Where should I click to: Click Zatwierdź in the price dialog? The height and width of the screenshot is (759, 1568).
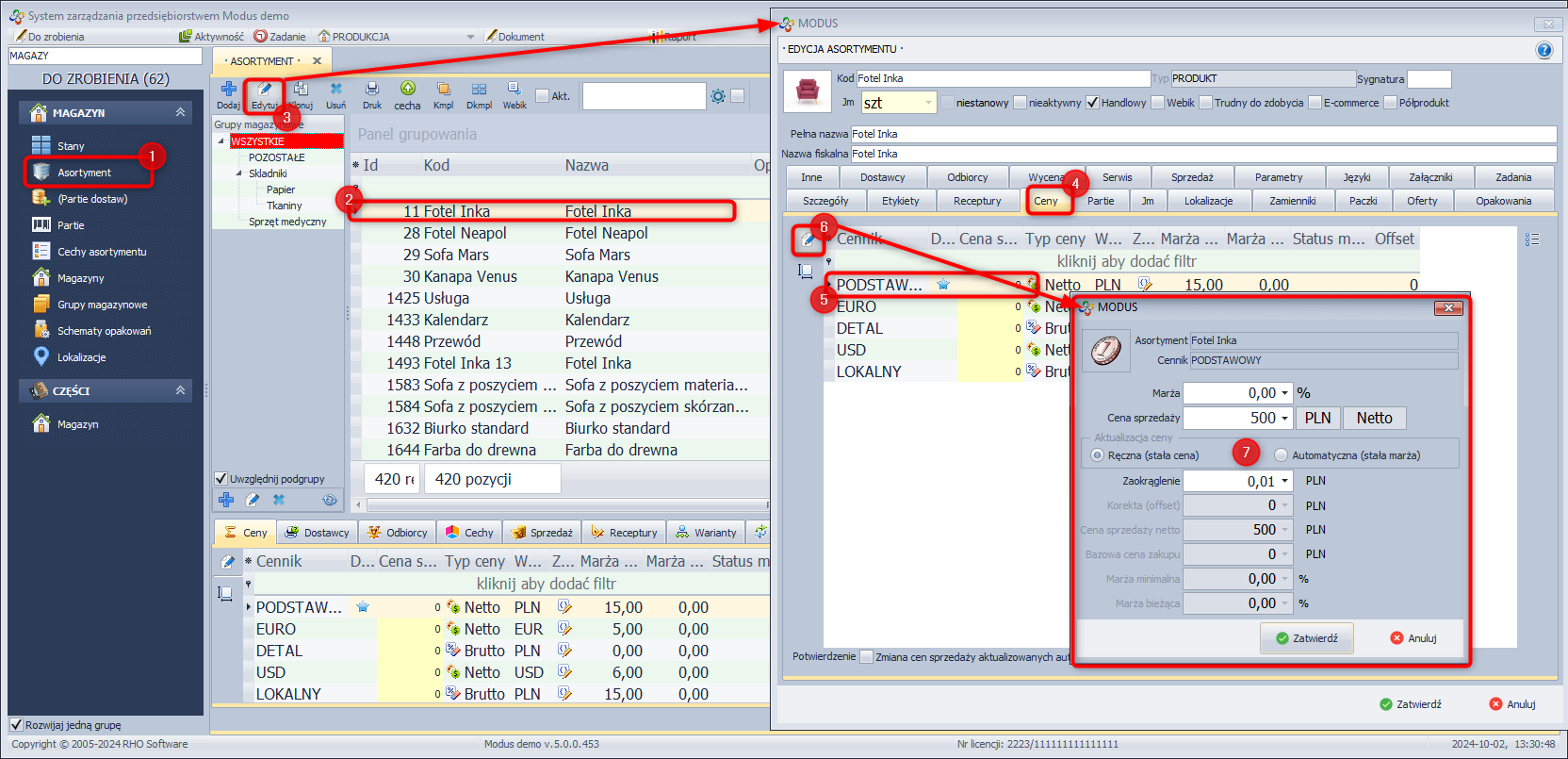click(1306, 638)
